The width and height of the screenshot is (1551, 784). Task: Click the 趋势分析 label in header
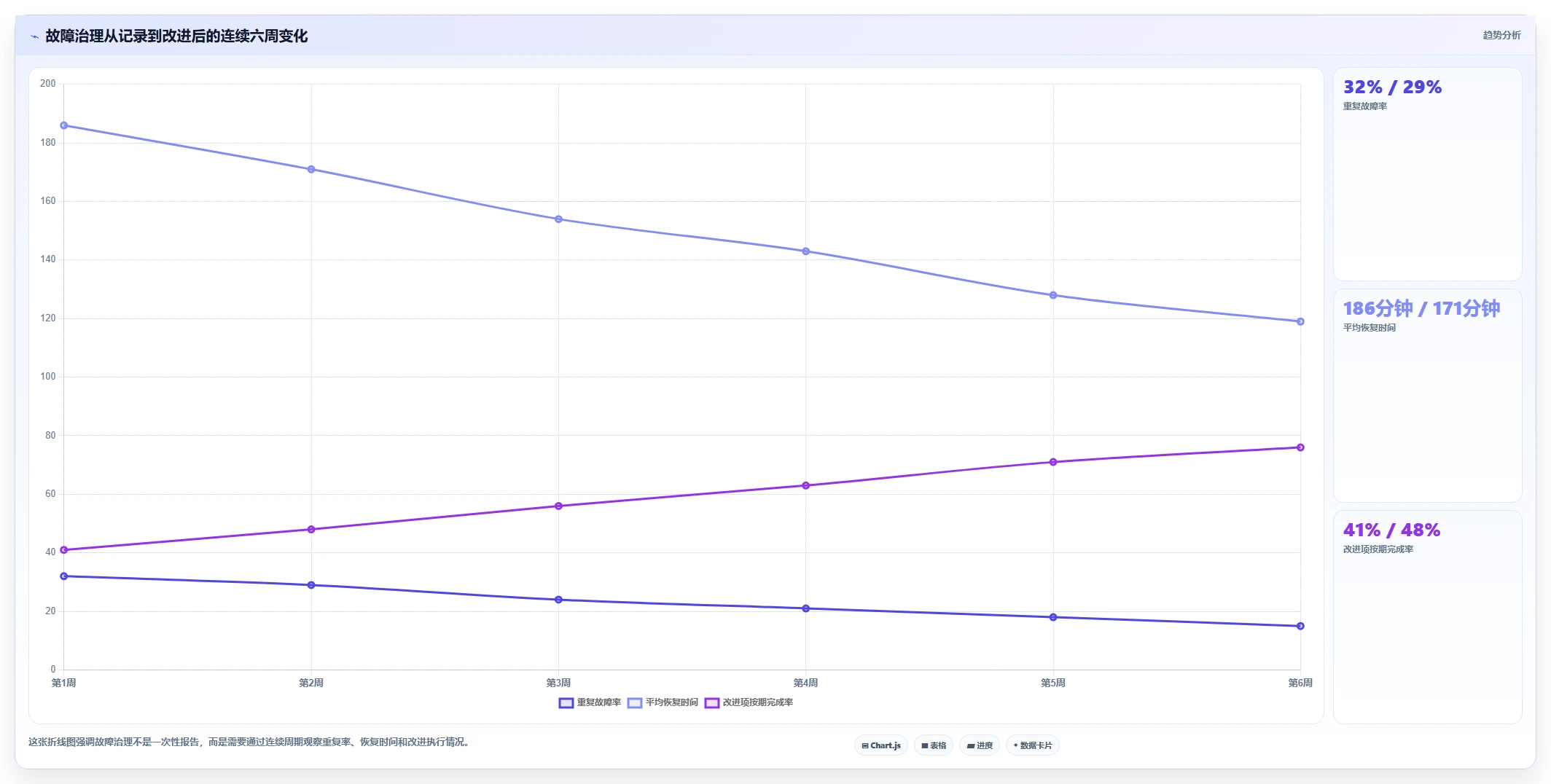pos(1501,35)
